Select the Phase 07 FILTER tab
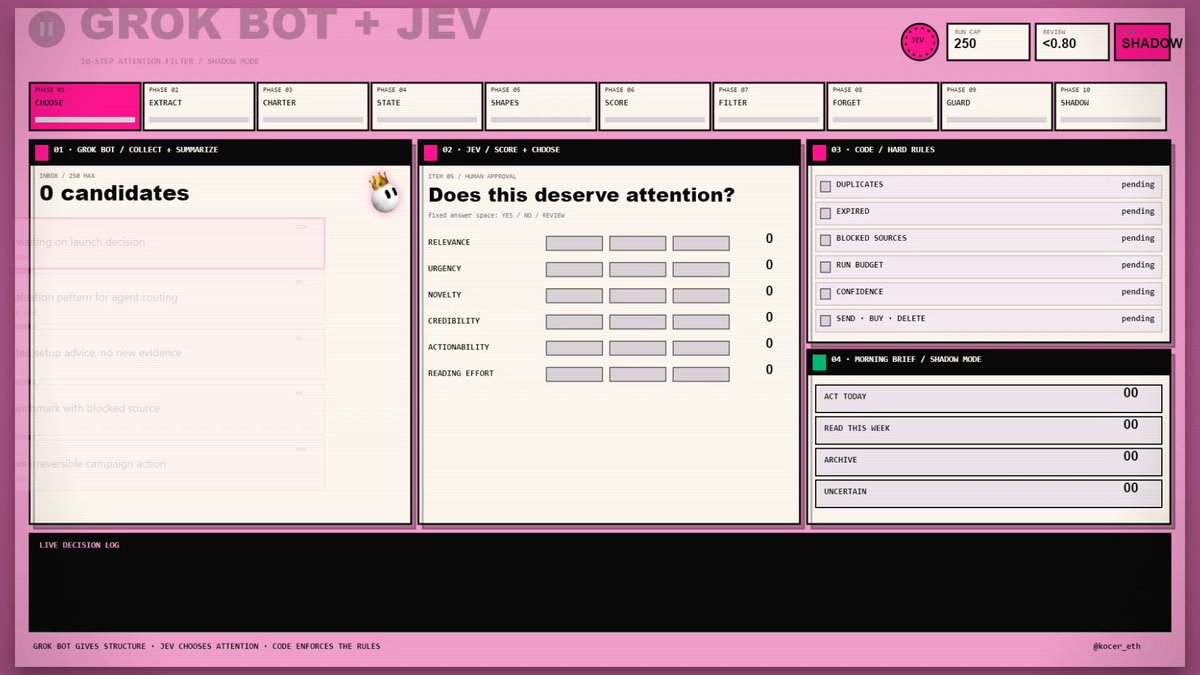Viewport: 1200px width, 675px height. coord(769,106)
